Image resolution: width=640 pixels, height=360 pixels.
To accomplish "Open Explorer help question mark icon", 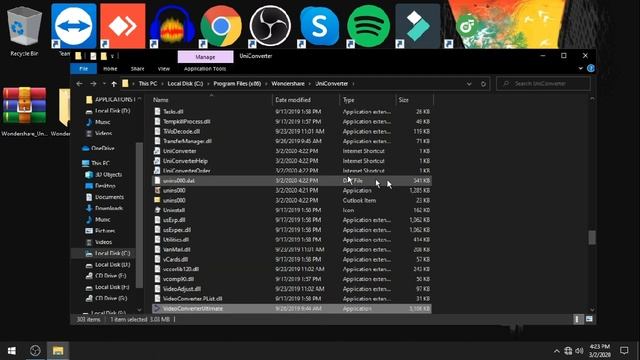I will click(591, 69).
